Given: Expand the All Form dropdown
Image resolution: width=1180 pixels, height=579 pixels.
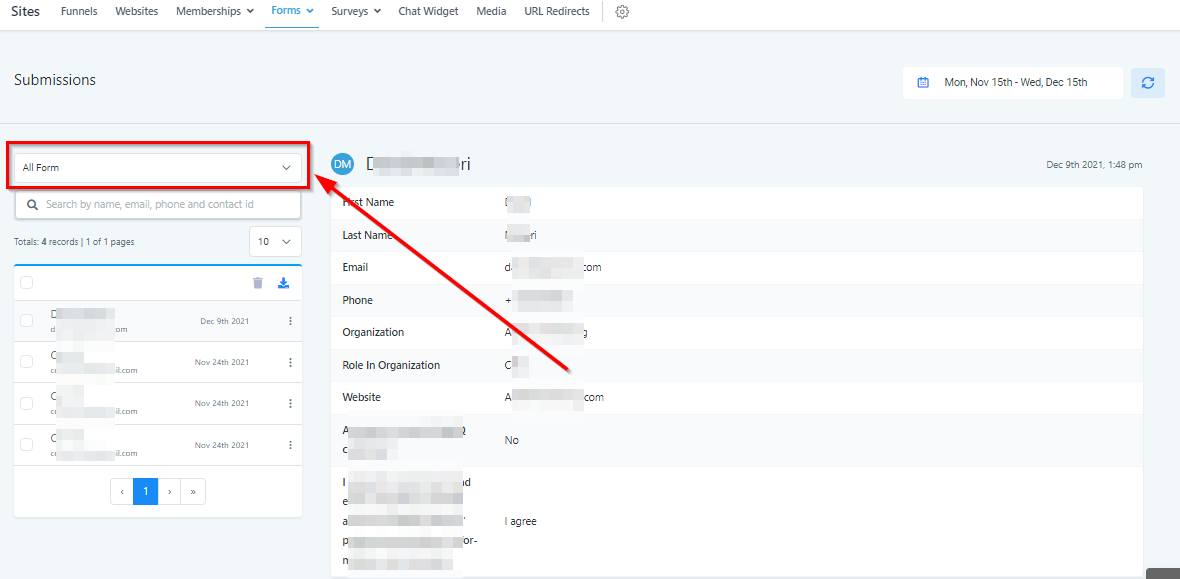Looking at the screenshot, I should tap(157, 168).
